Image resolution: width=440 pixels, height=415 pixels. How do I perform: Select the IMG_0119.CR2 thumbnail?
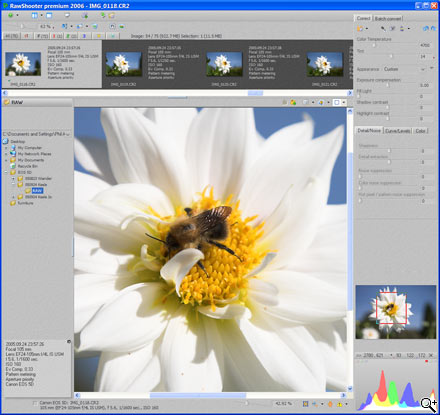(x=124, y=64)
